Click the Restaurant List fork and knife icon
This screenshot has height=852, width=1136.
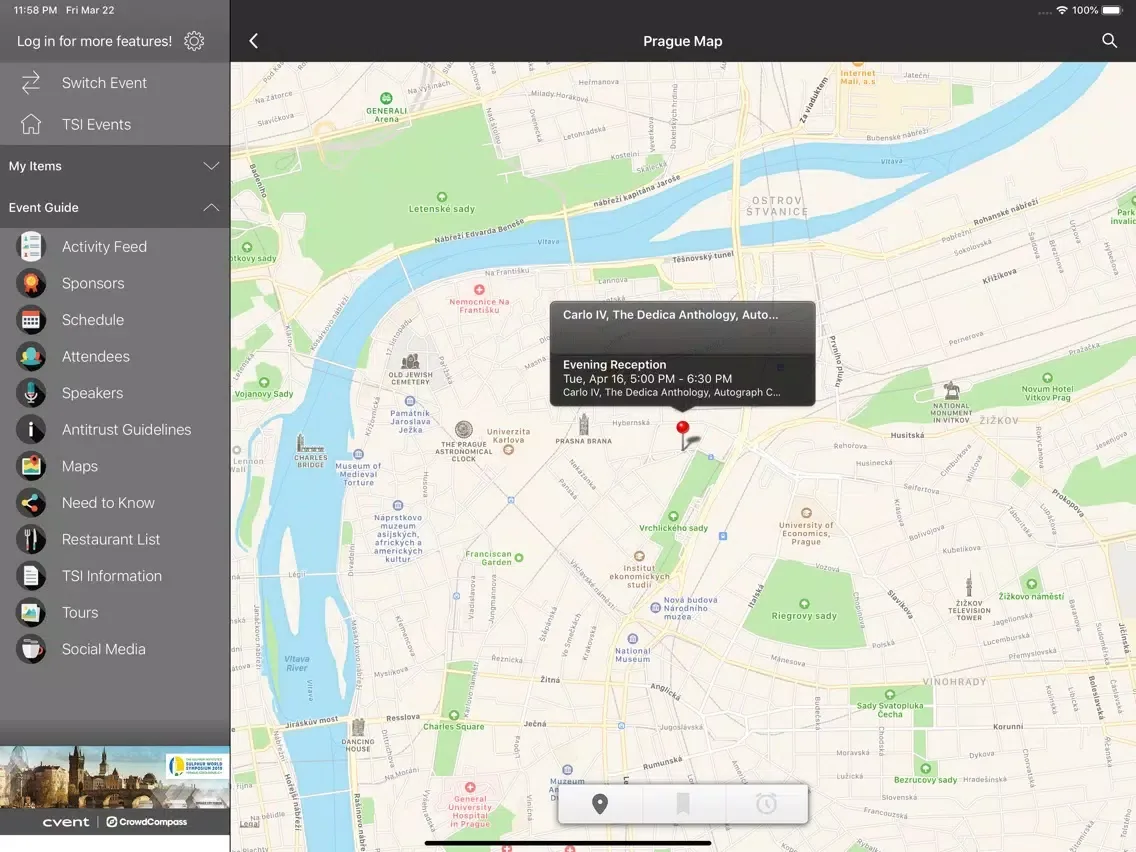pyautogui.click(x=30, y=540)
